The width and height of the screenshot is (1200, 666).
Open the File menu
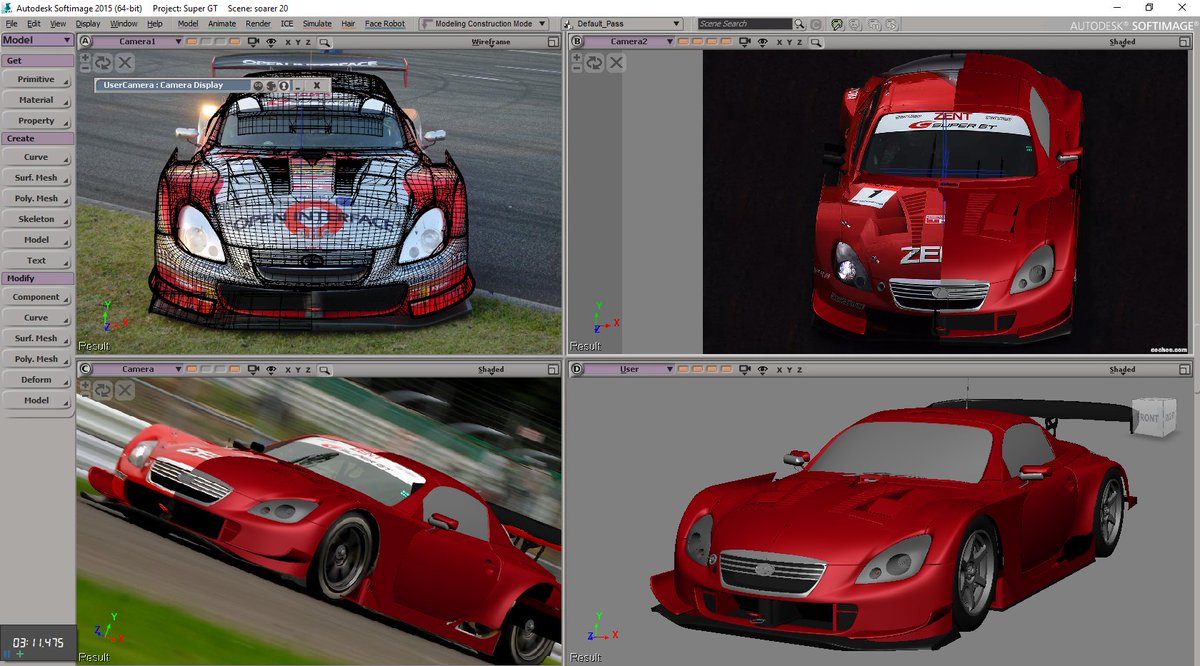[x=11, y=23]
